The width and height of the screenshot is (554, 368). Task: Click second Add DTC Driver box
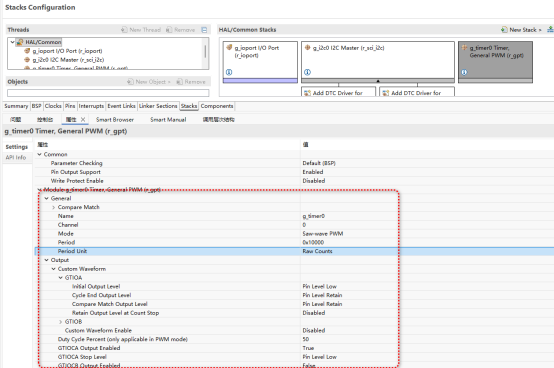(x=417, y=92)
